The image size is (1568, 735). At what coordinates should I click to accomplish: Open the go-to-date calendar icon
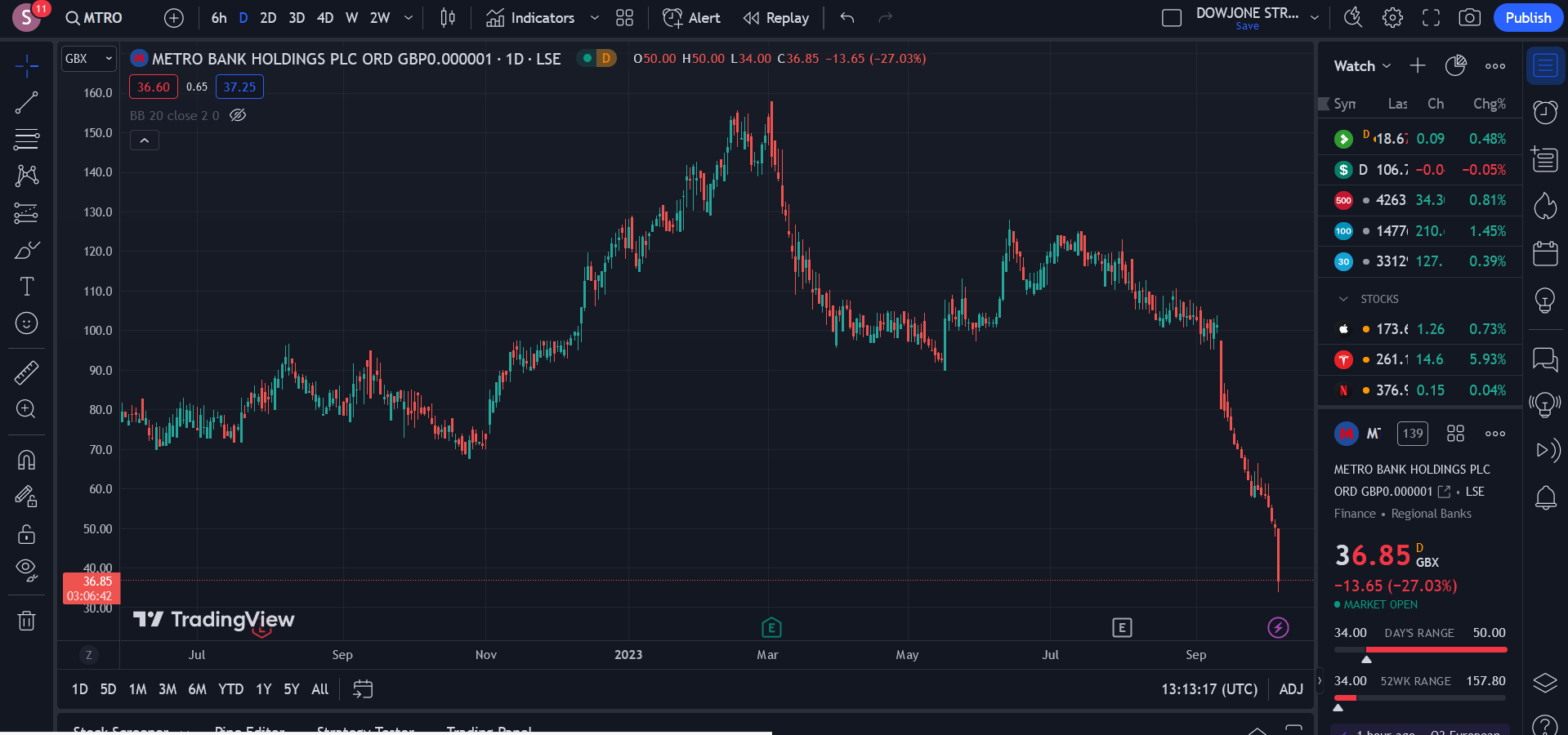point(363,689)
